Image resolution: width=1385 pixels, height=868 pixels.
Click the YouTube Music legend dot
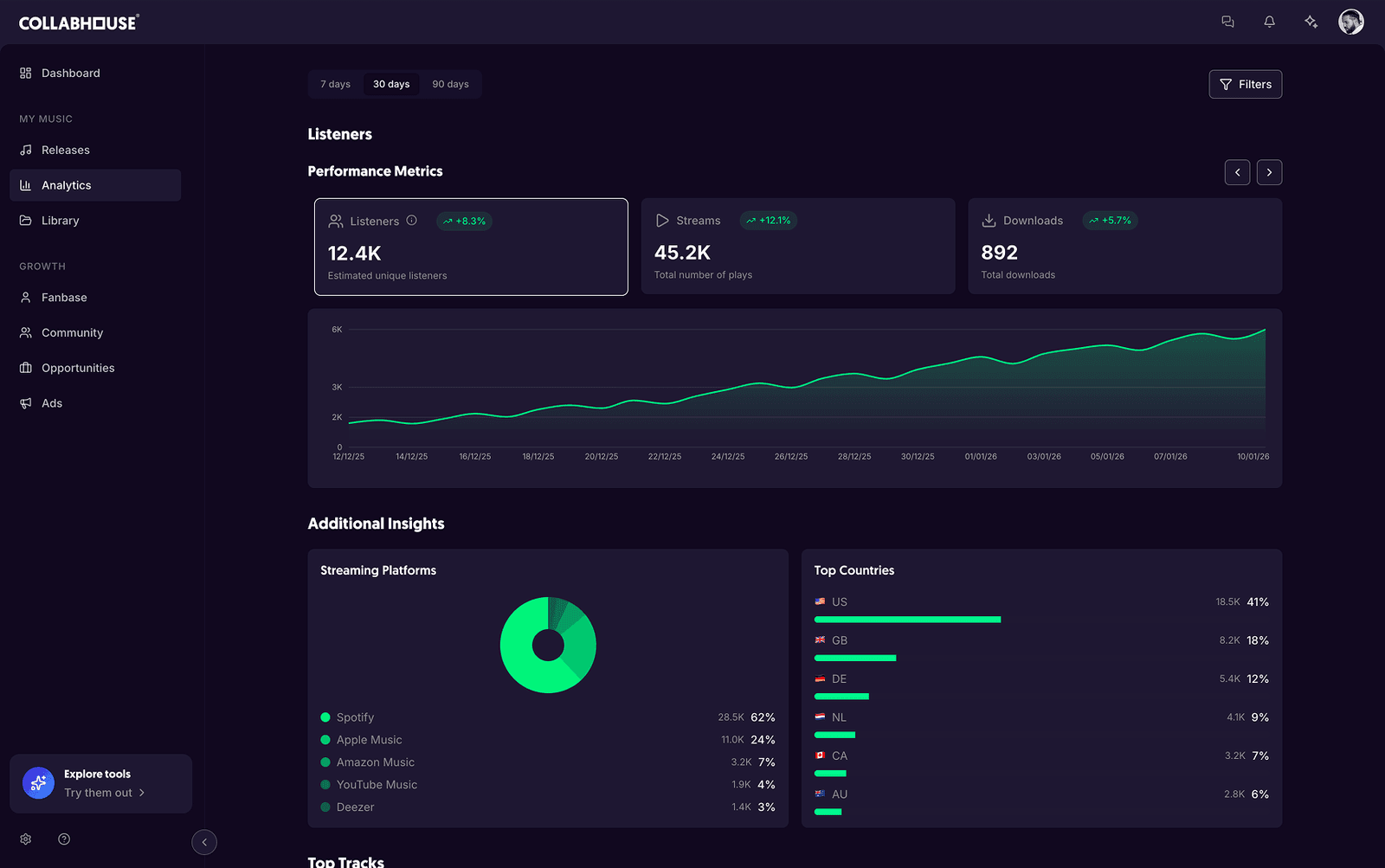tap(325, 785)
